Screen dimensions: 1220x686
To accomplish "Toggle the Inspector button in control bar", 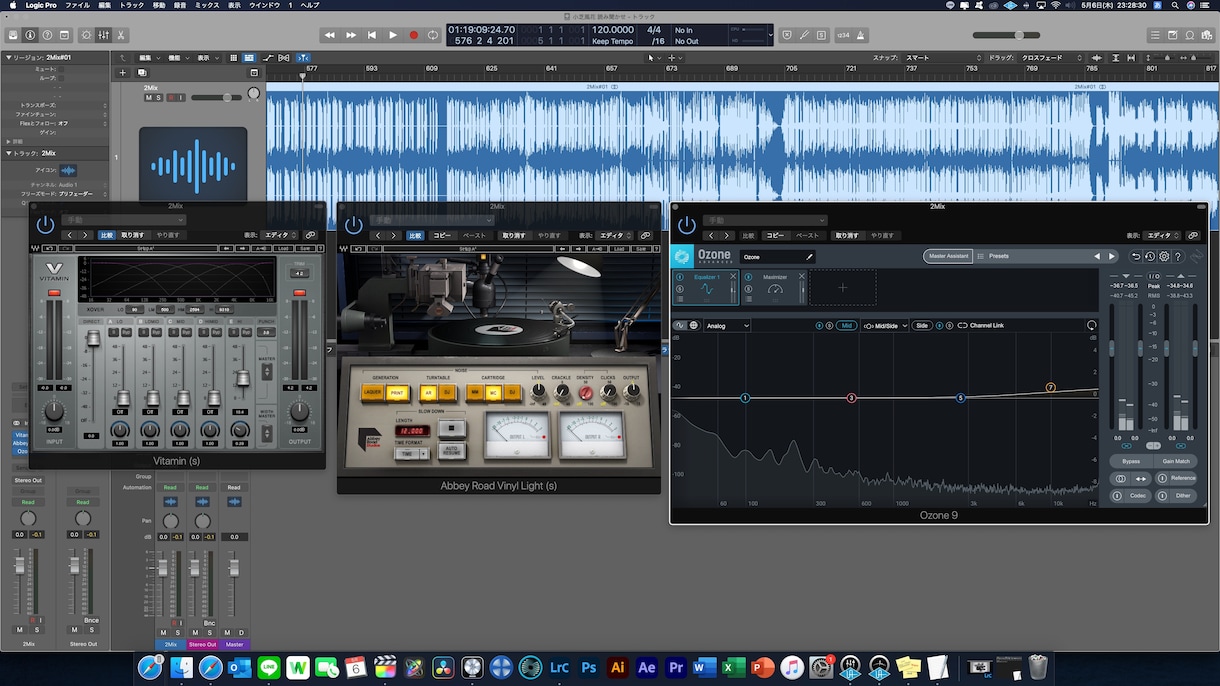I will point(30,35).
